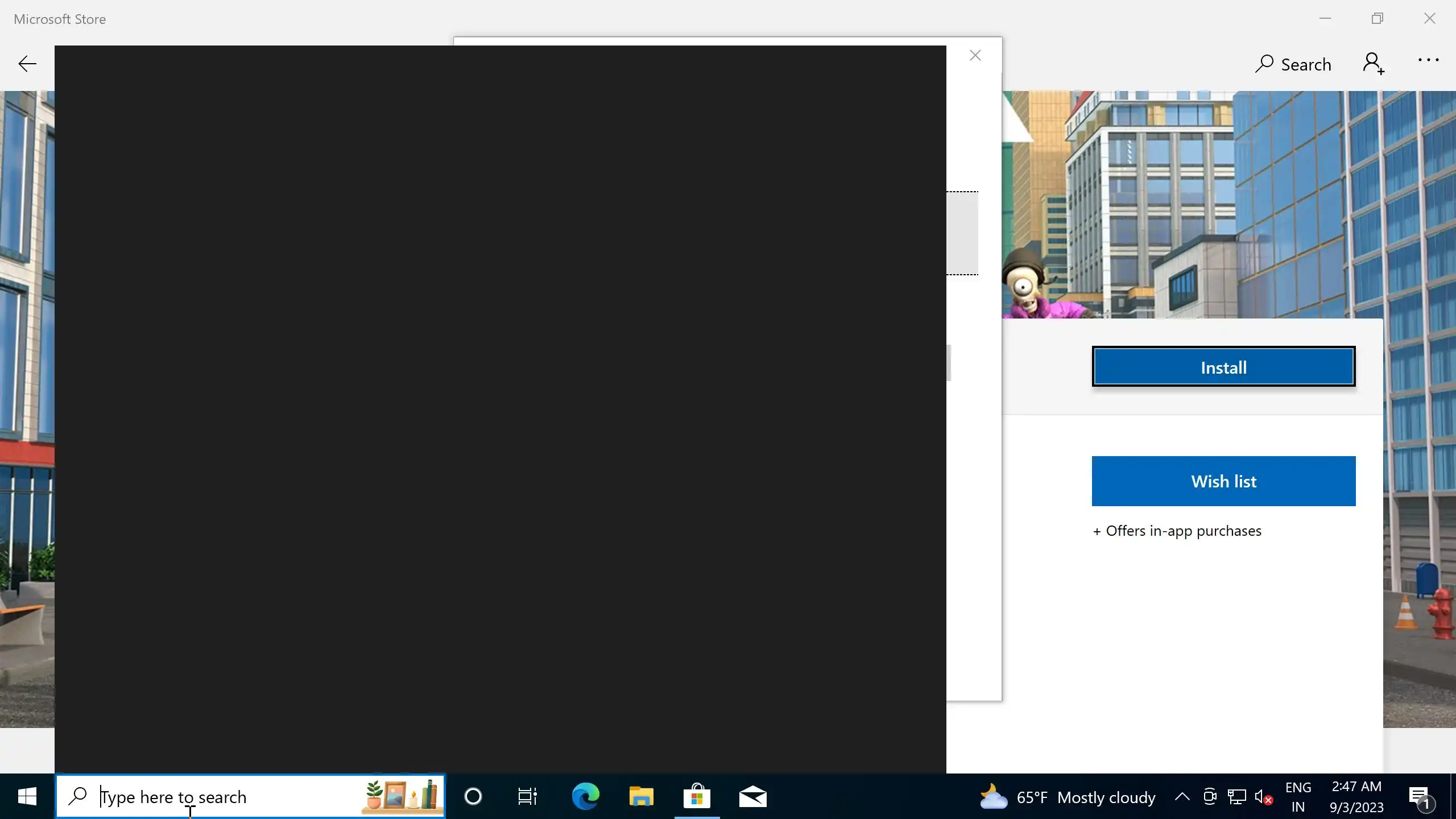Add the game to Wish list
1456x819 pixels.
[1223, 481]
